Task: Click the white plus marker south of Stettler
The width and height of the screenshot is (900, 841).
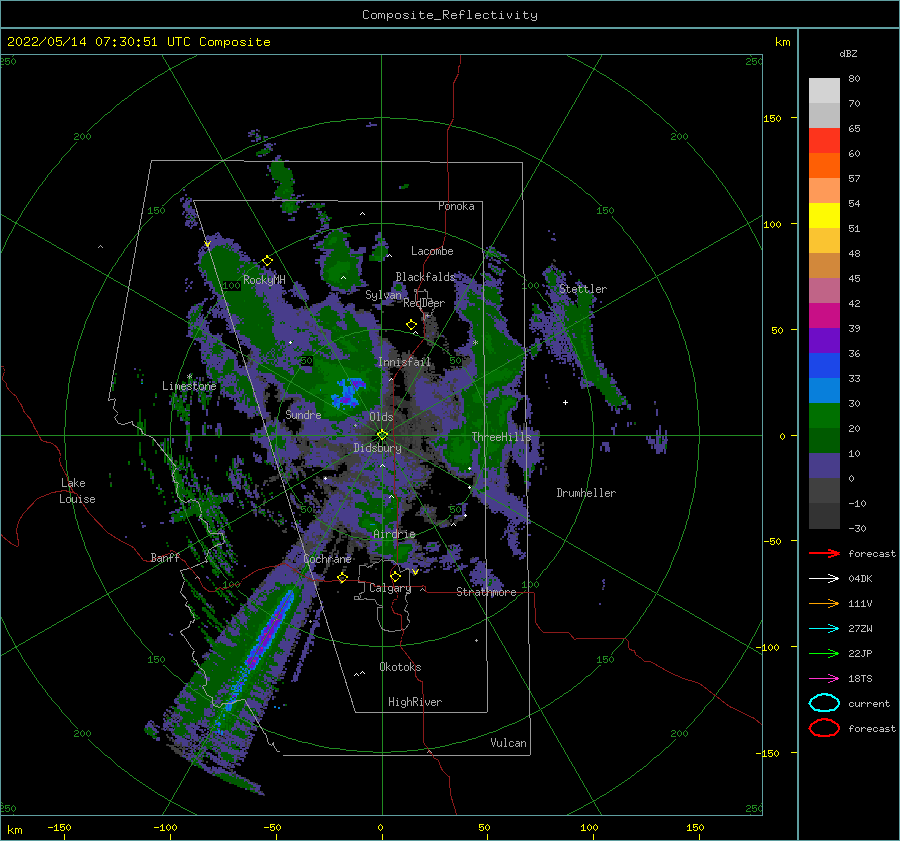Action: pyautogui.click(x=565, y=402)
